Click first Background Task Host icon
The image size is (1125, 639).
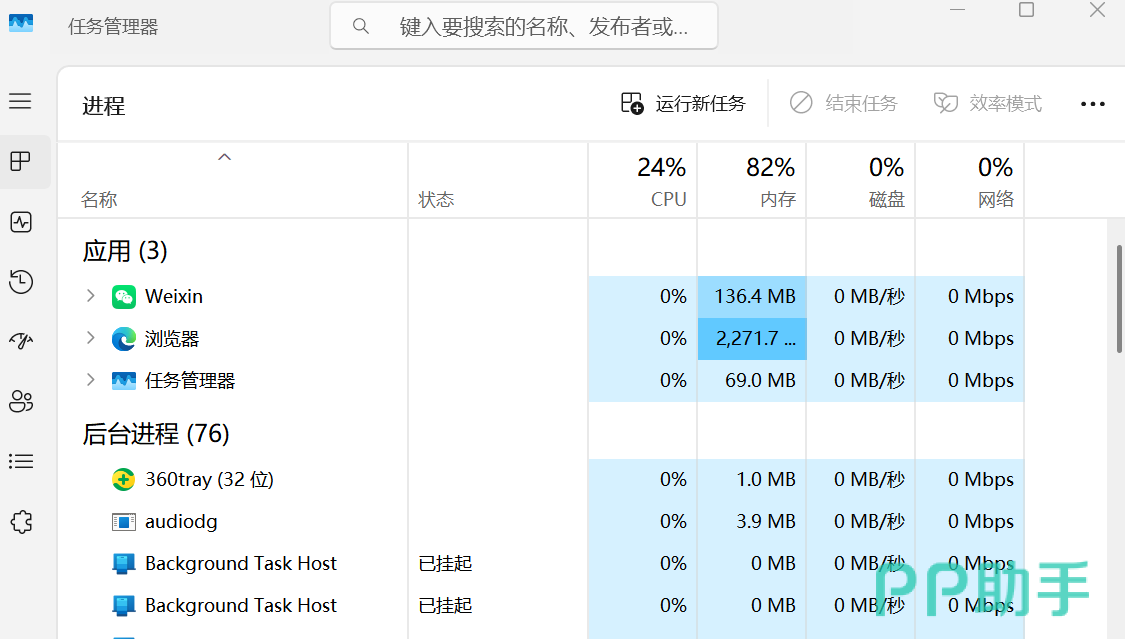pyautogui.click(x=123, y=564)
